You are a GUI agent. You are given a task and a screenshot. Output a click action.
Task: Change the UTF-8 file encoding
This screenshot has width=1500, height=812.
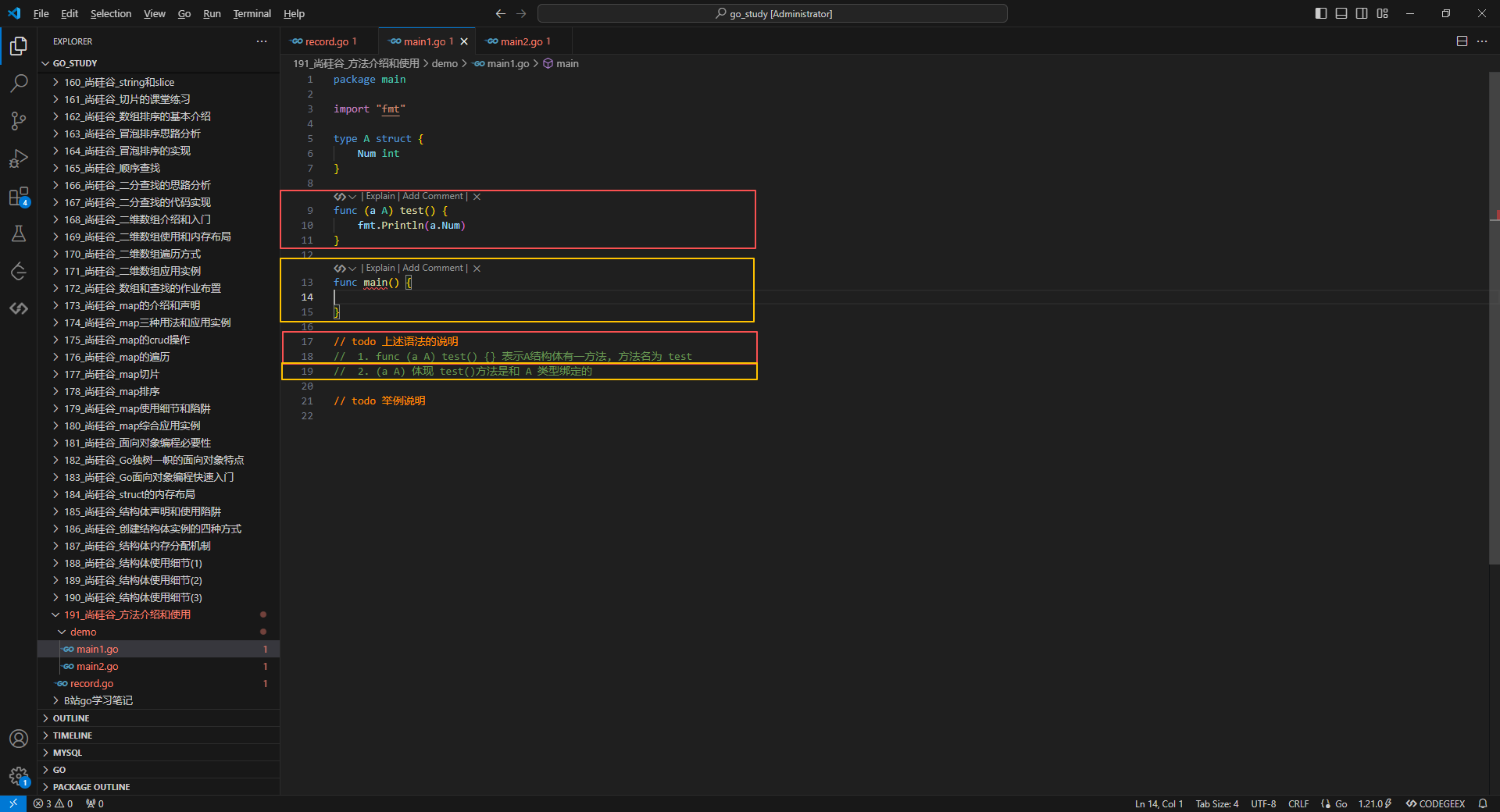pyautogui.click(x=1263, y=803)
